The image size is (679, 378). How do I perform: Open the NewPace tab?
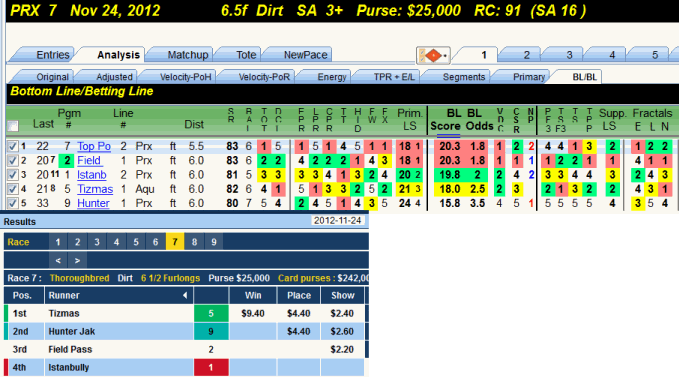pos(301,55)
